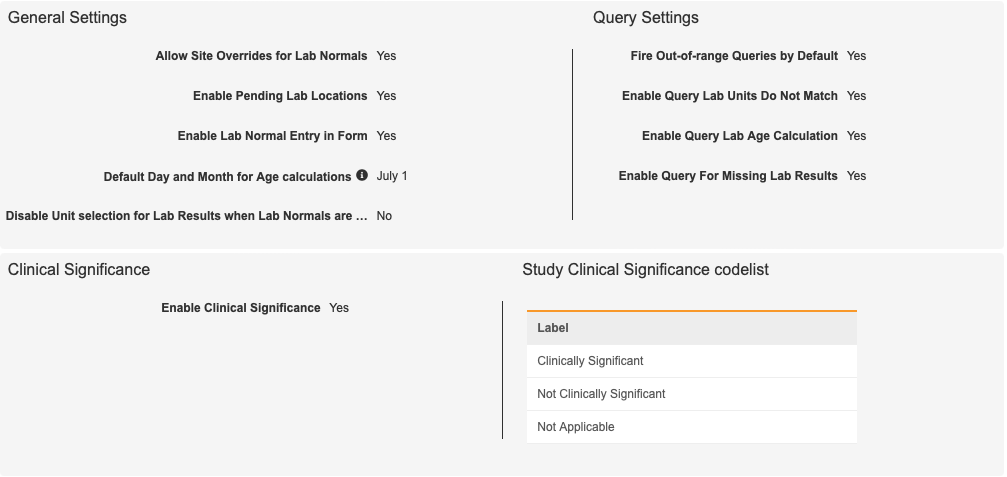This screenshot has height=477, width=1007.
Task: Click the truncated Disable Unit selection label
Action: [186, 216]
